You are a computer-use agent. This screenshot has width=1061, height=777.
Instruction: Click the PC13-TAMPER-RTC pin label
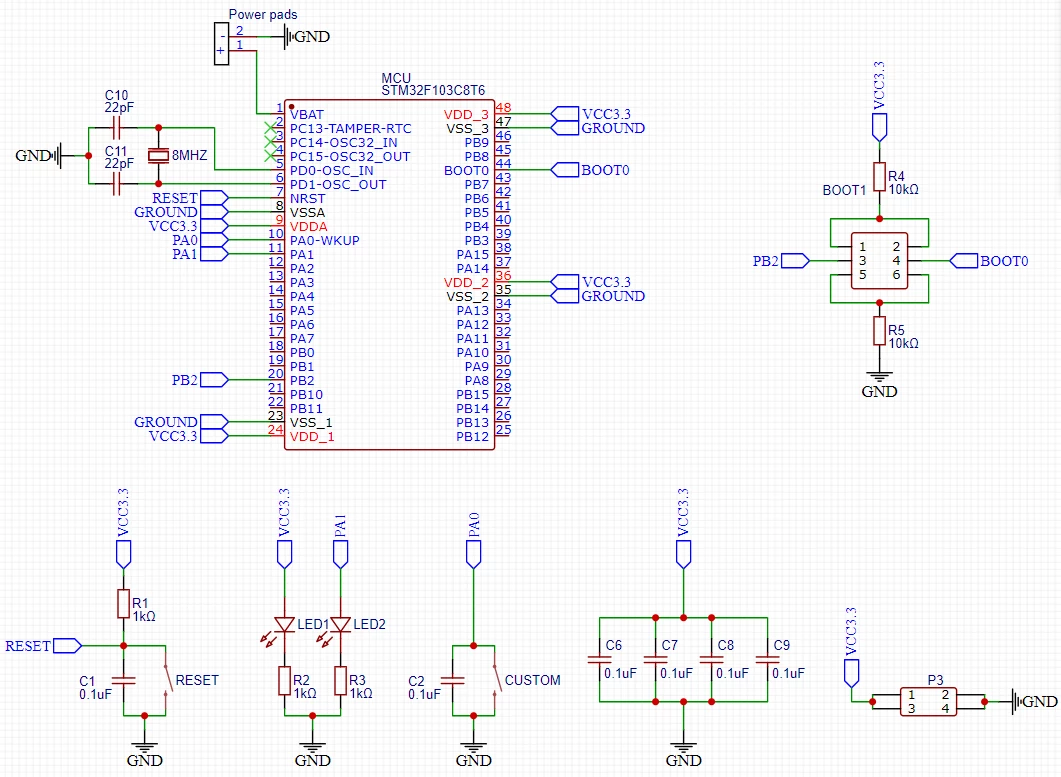pos(351,129)
